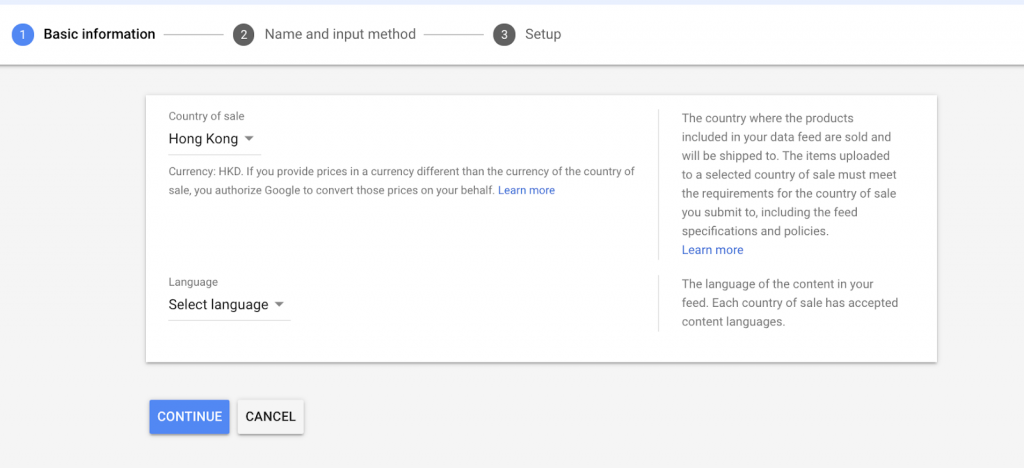1024x468 pixels.
Task: Click the step 2 number circle
Action: (244, 35)
